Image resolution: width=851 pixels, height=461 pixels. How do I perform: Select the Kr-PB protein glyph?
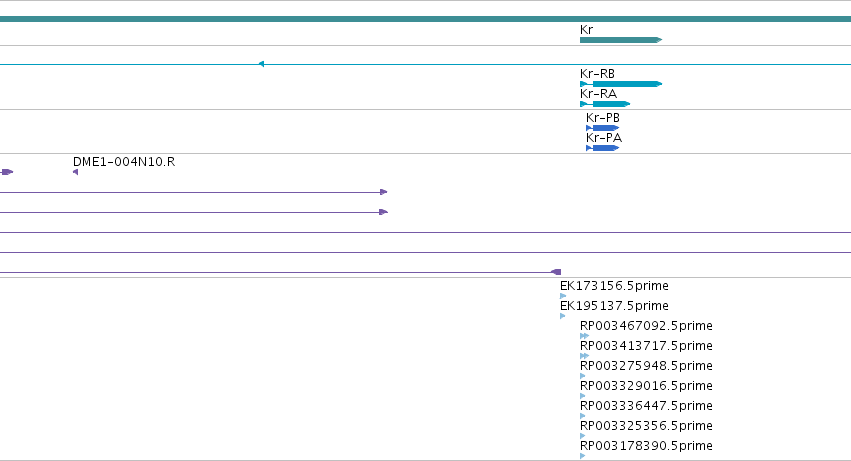click(602, 128)
